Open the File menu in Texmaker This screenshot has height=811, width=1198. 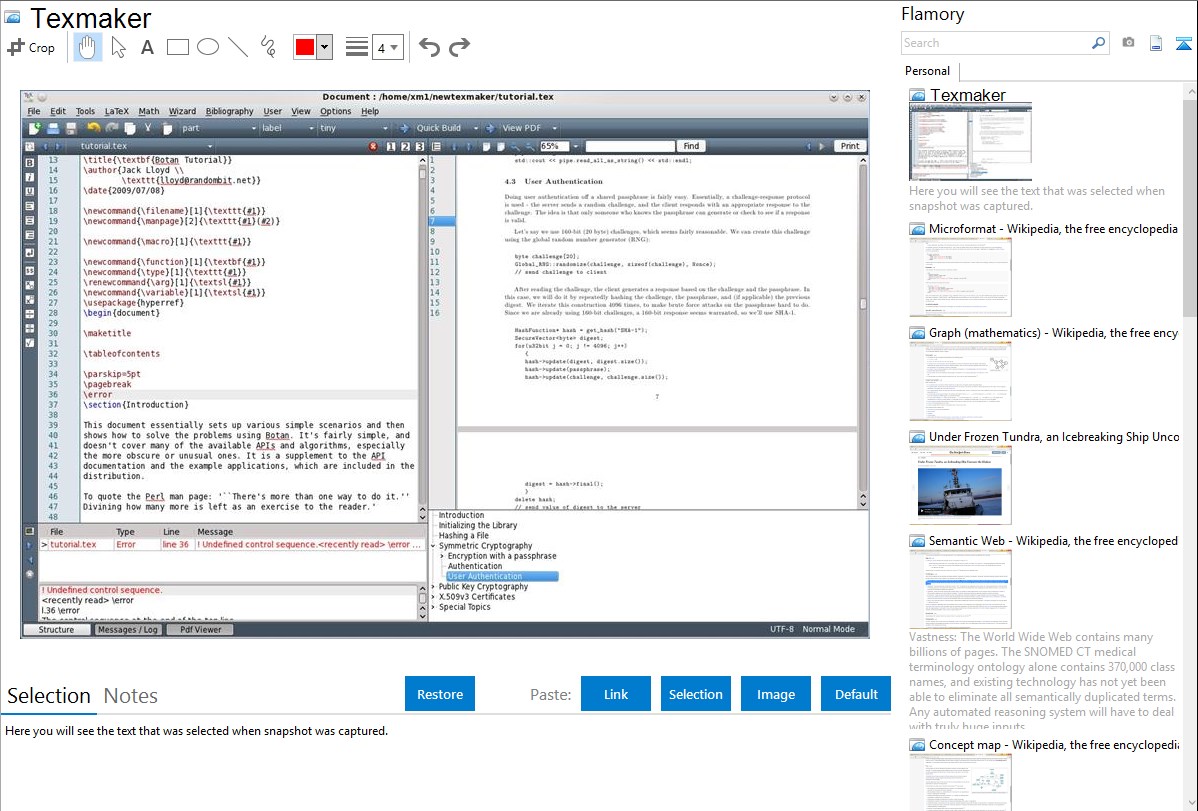pyautogui.click(x=34, y=111)
